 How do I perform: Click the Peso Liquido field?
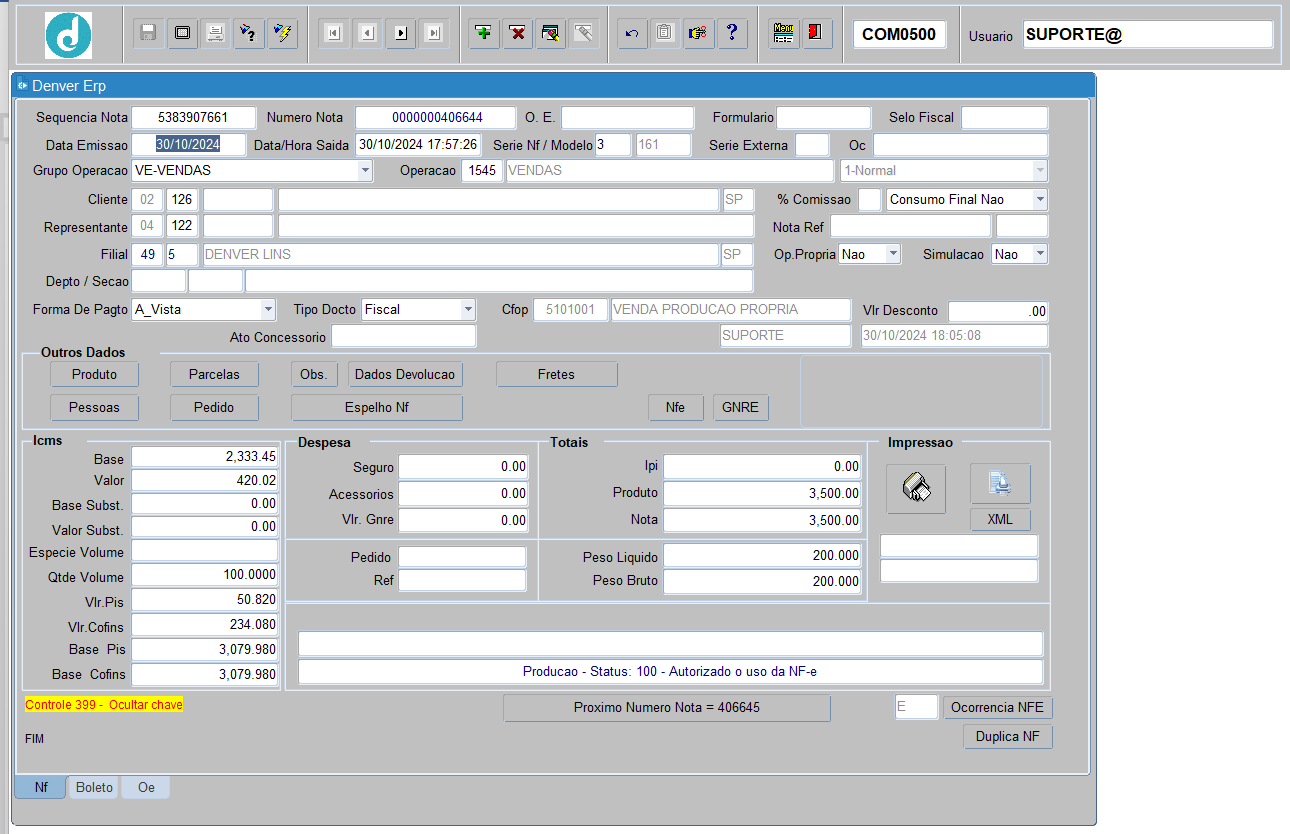point(763,555)
